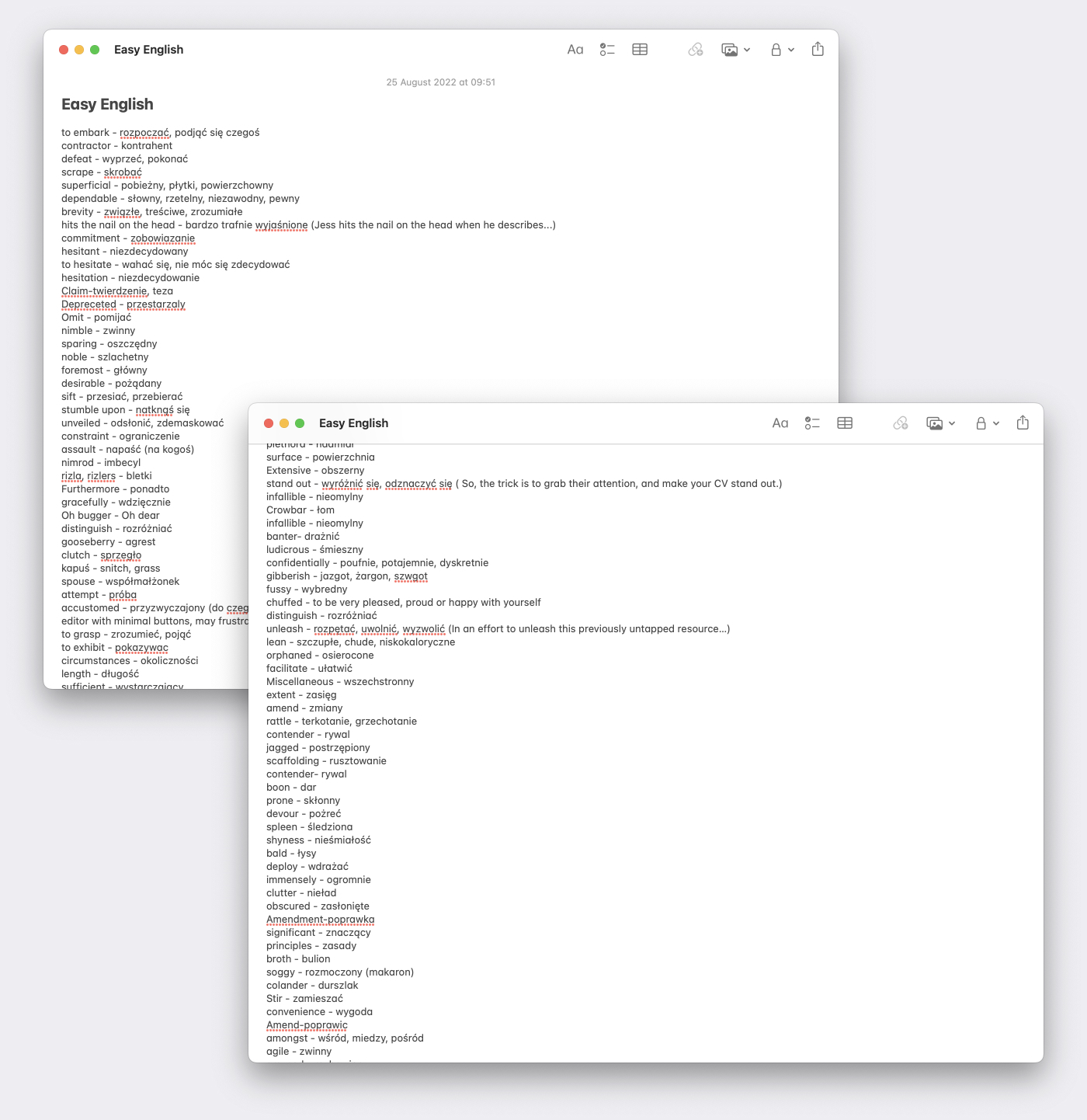Click the Aa icon on the front window
The width and height of the screenshot is (1087, 1120).
[780, 423]
